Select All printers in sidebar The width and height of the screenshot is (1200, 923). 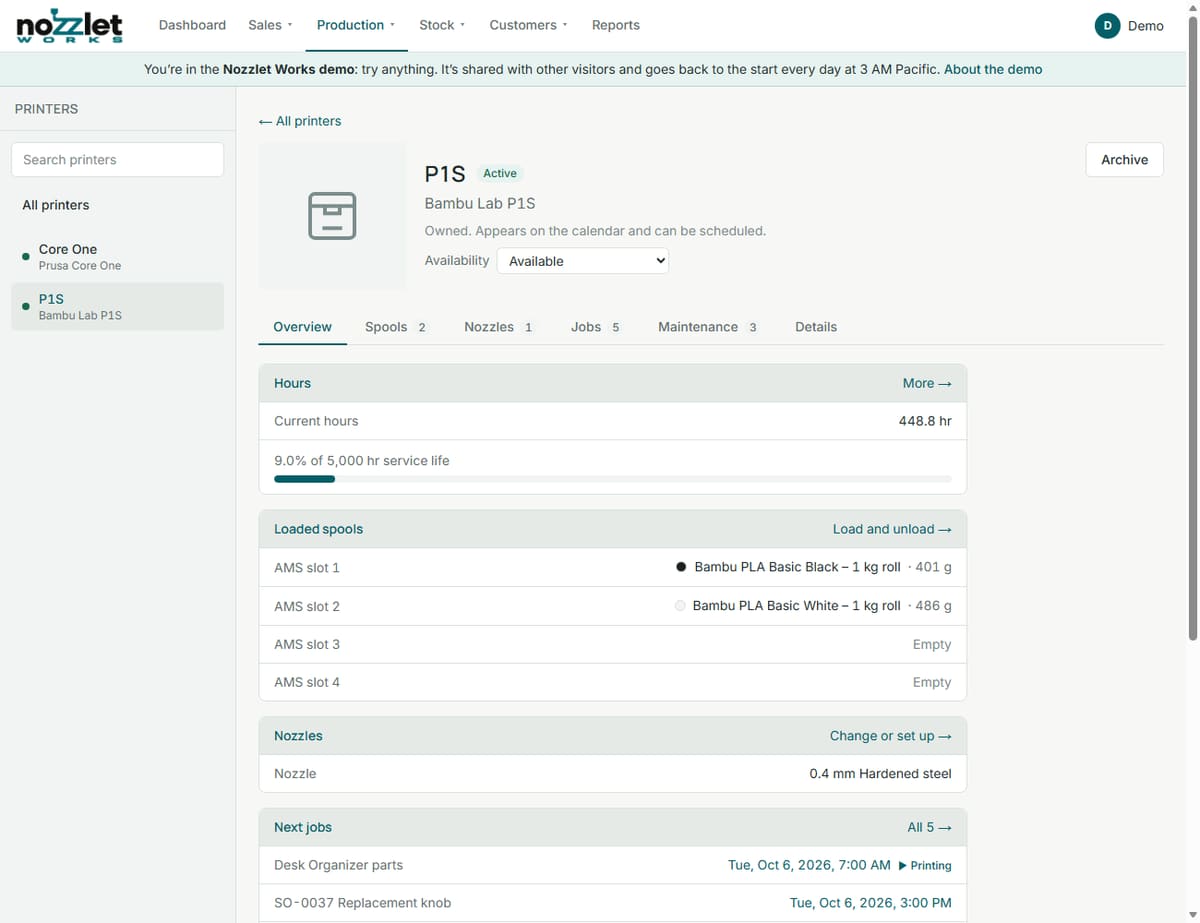(x=56, y=205)
